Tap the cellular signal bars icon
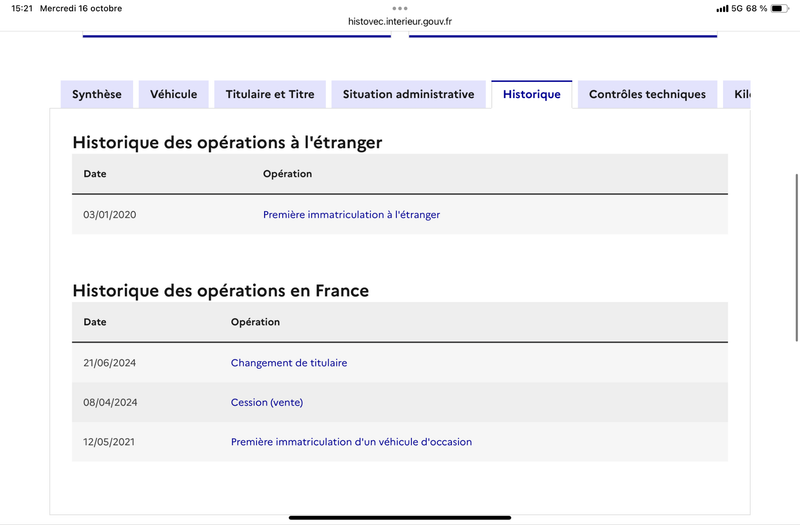Screen dimensions: 800x525 tap(722, 9)
